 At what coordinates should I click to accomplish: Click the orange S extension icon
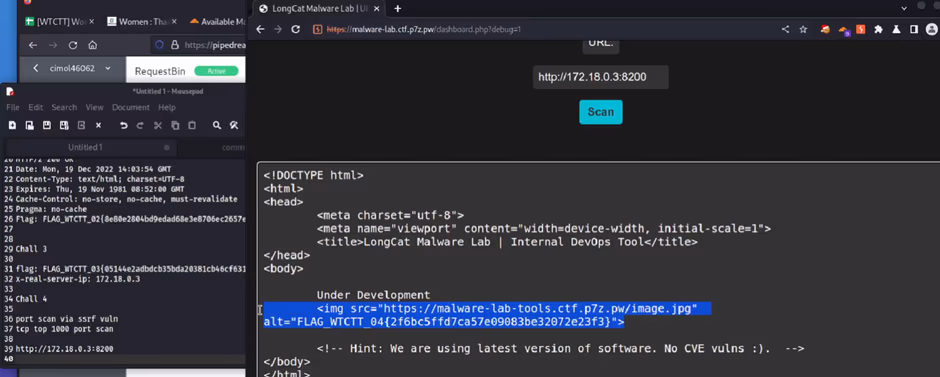(x=860, y=29)
